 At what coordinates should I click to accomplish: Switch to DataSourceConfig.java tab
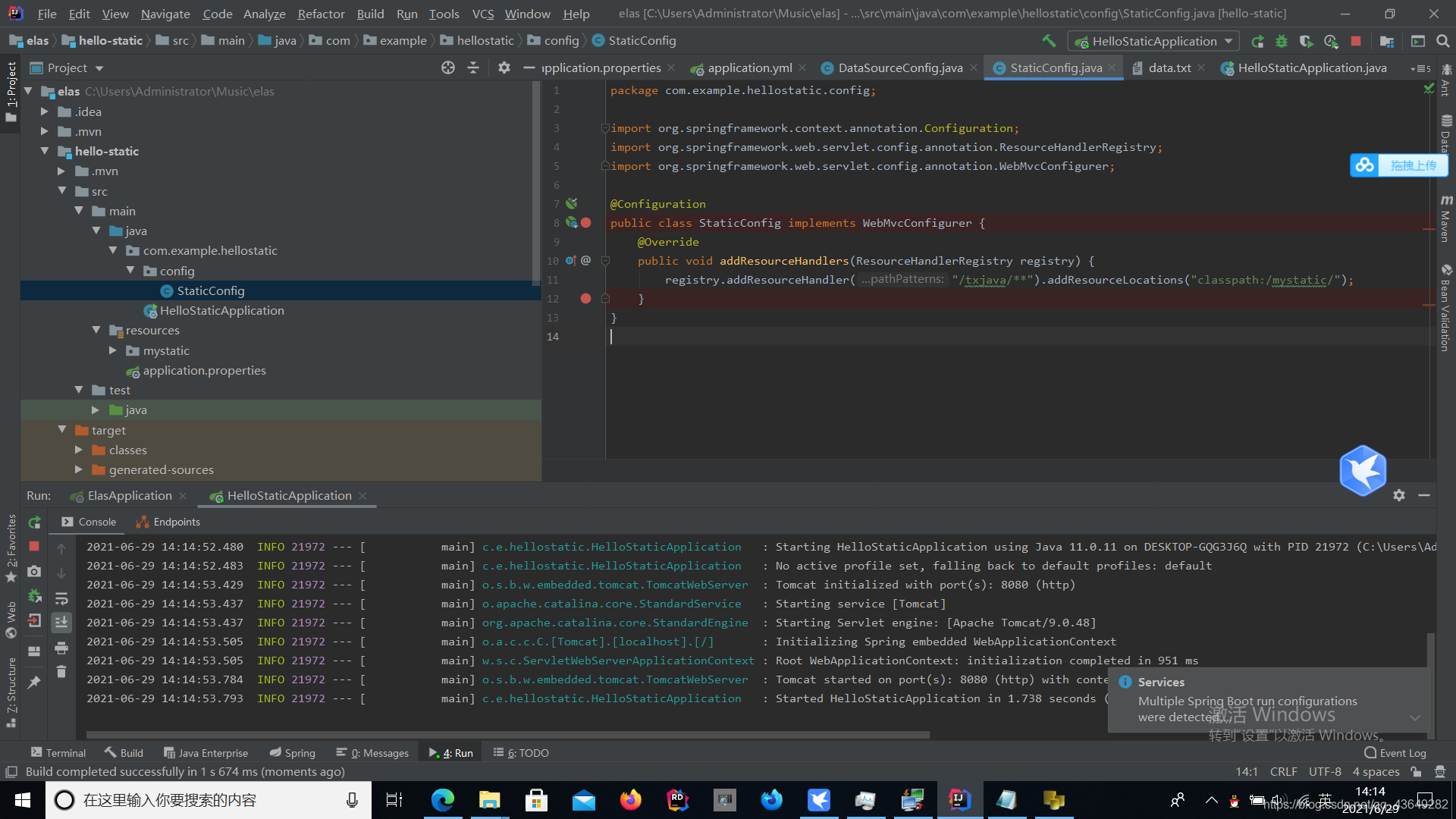pyautogui.click(x=899, y=67)
